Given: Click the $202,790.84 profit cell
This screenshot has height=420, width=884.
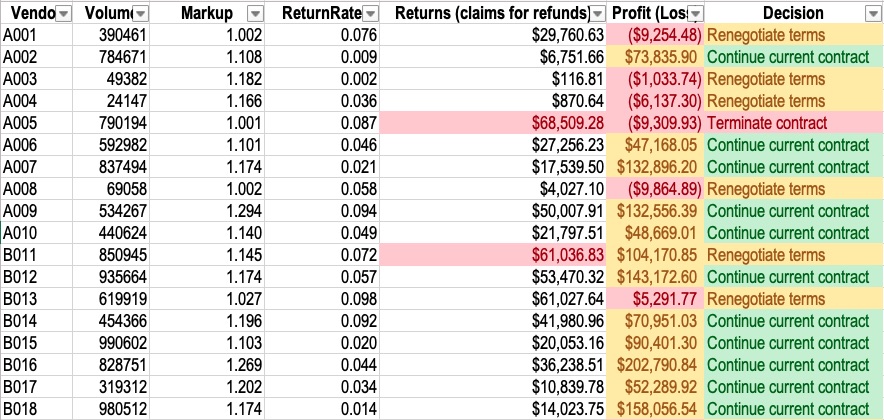Looking at the screenshot, I should tap(656, 365).
